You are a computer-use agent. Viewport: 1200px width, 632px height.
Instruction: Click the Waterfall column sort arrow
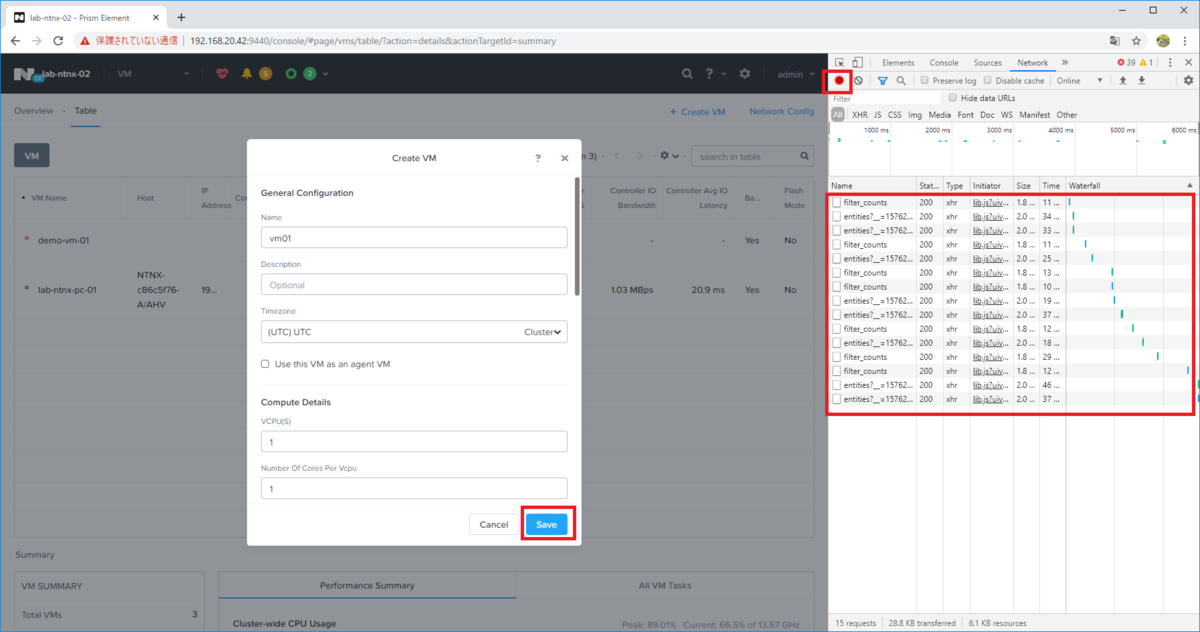tap(1190, 186)
